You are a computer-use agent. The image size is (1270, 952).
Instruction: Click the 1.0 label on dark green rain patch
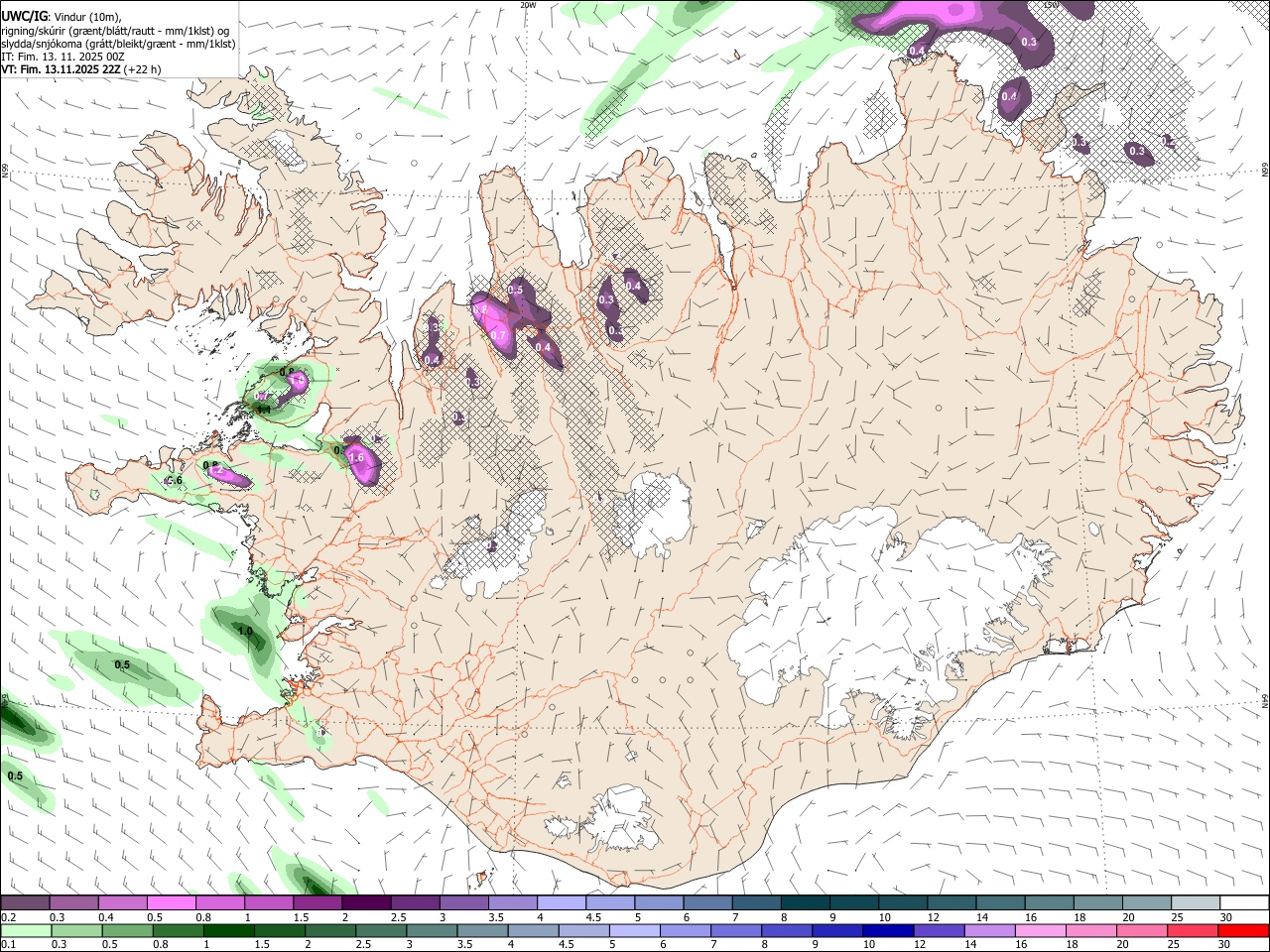tap(245, 631)
